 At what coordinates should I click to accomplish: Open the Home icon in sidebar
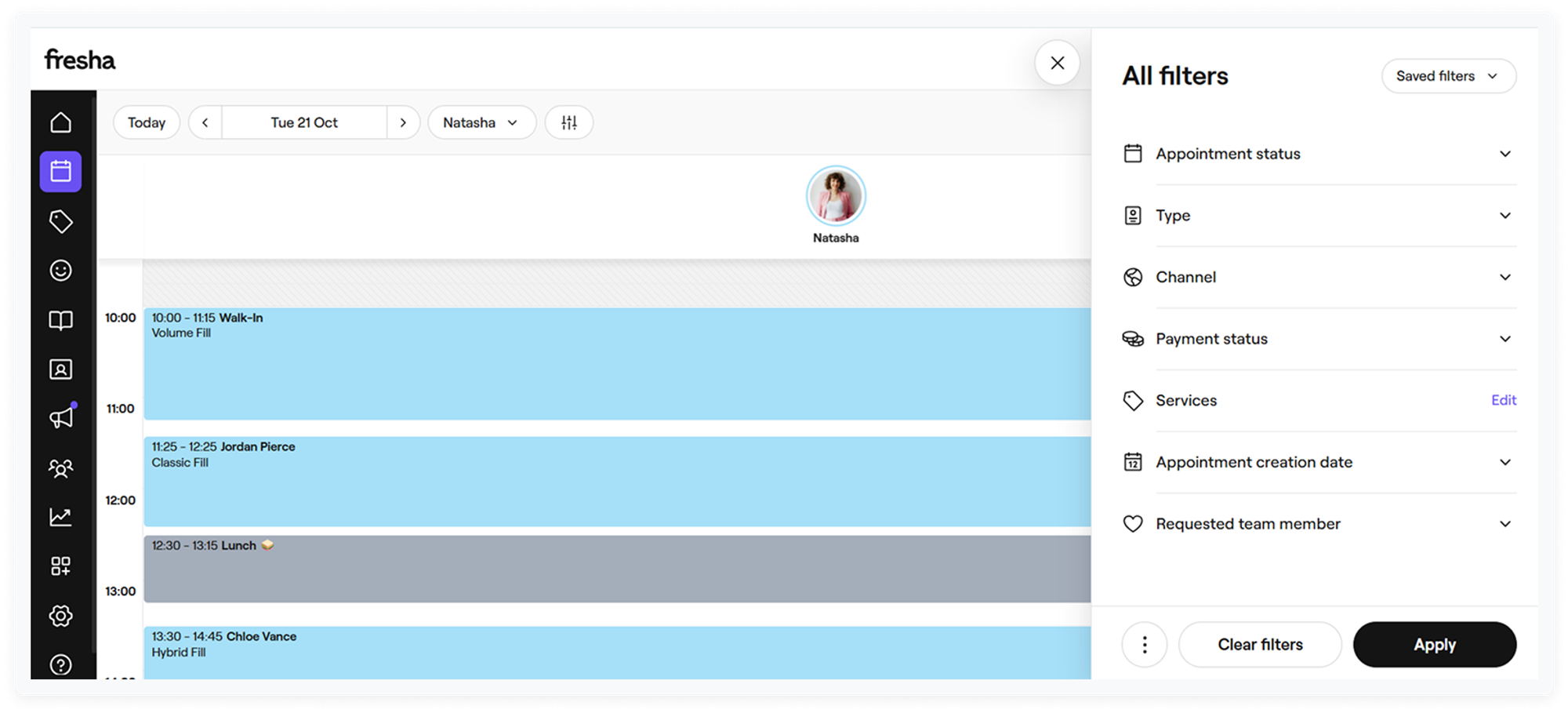tap(60, 122)
